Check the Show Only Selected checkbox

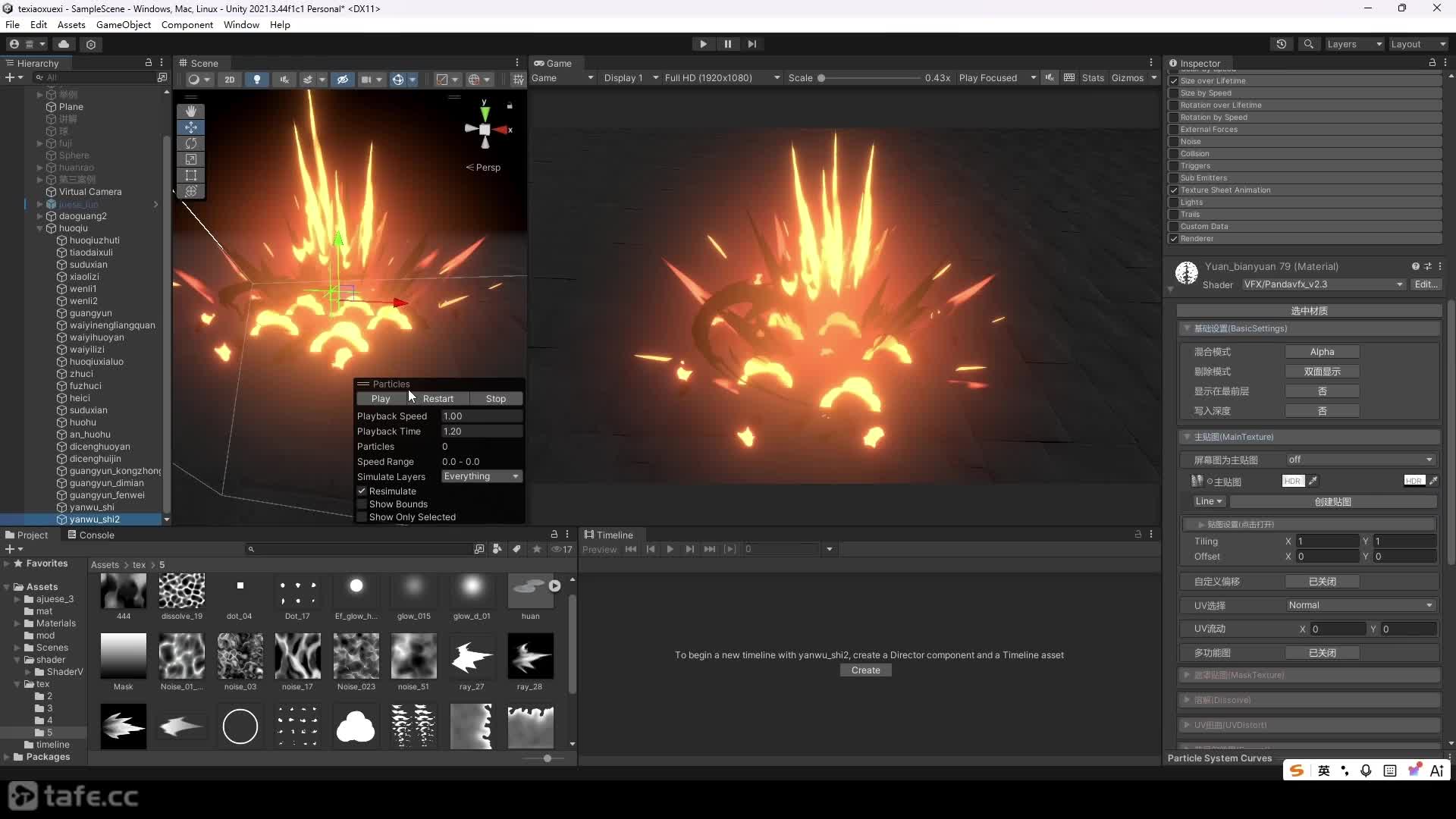pos(362,517)
